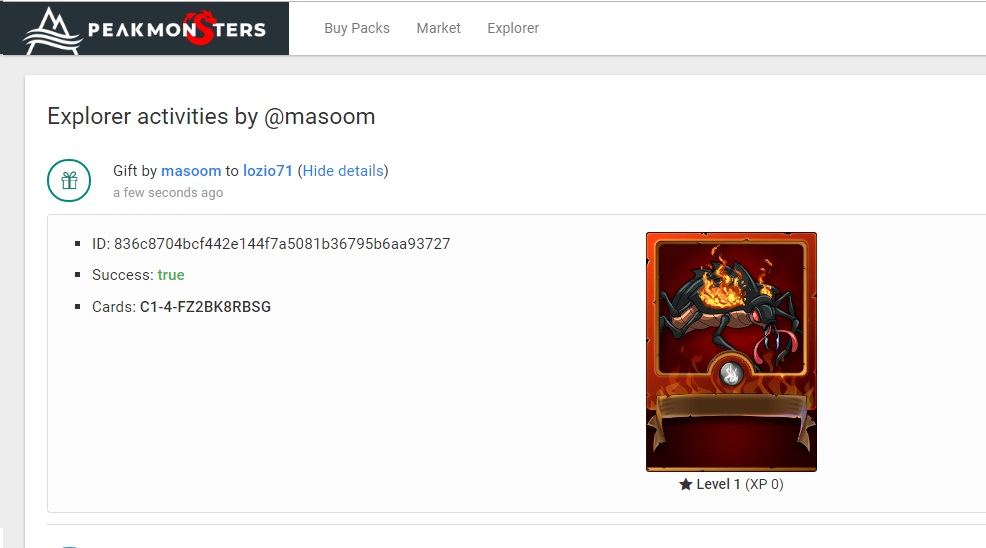Click the fire element badge on the card
The height and width of the screenshot is (548, 986).
(x=731, y=374)
